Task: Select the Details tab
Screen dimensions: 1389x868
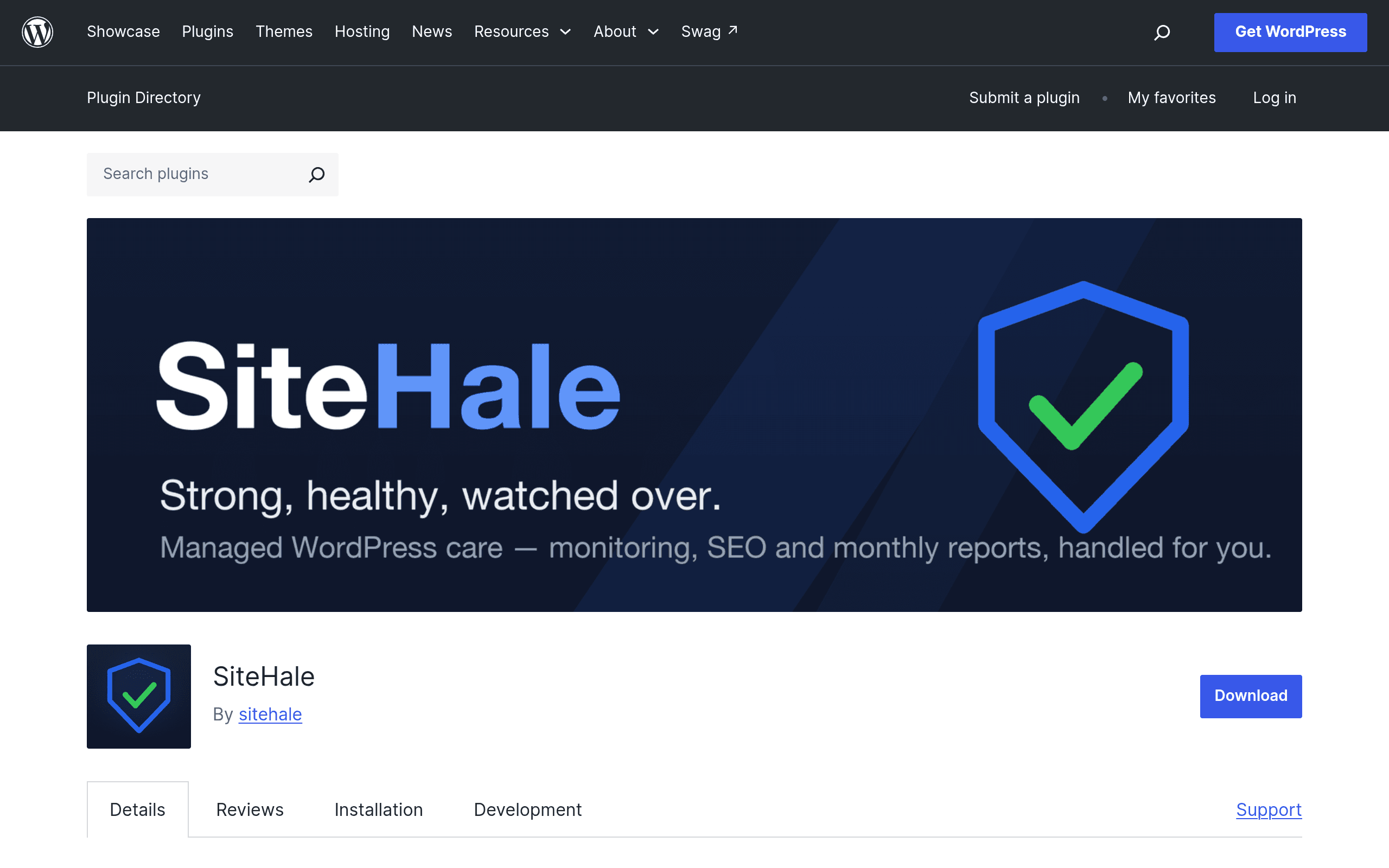Action: [x=138, y=809]
